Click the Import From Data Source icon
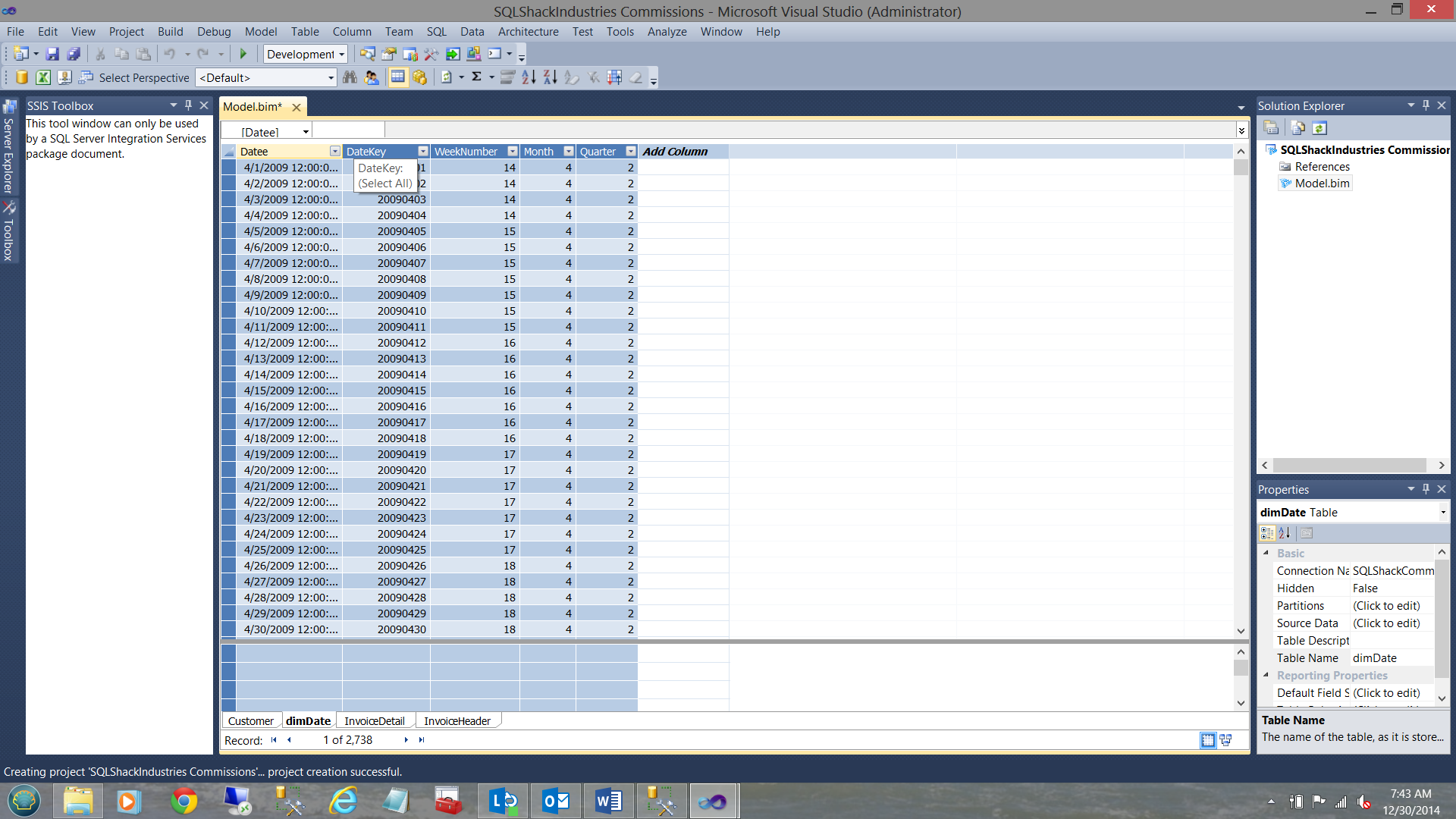Image resolution: width=1456 pixels, height=819 pixels. point(21,77)
